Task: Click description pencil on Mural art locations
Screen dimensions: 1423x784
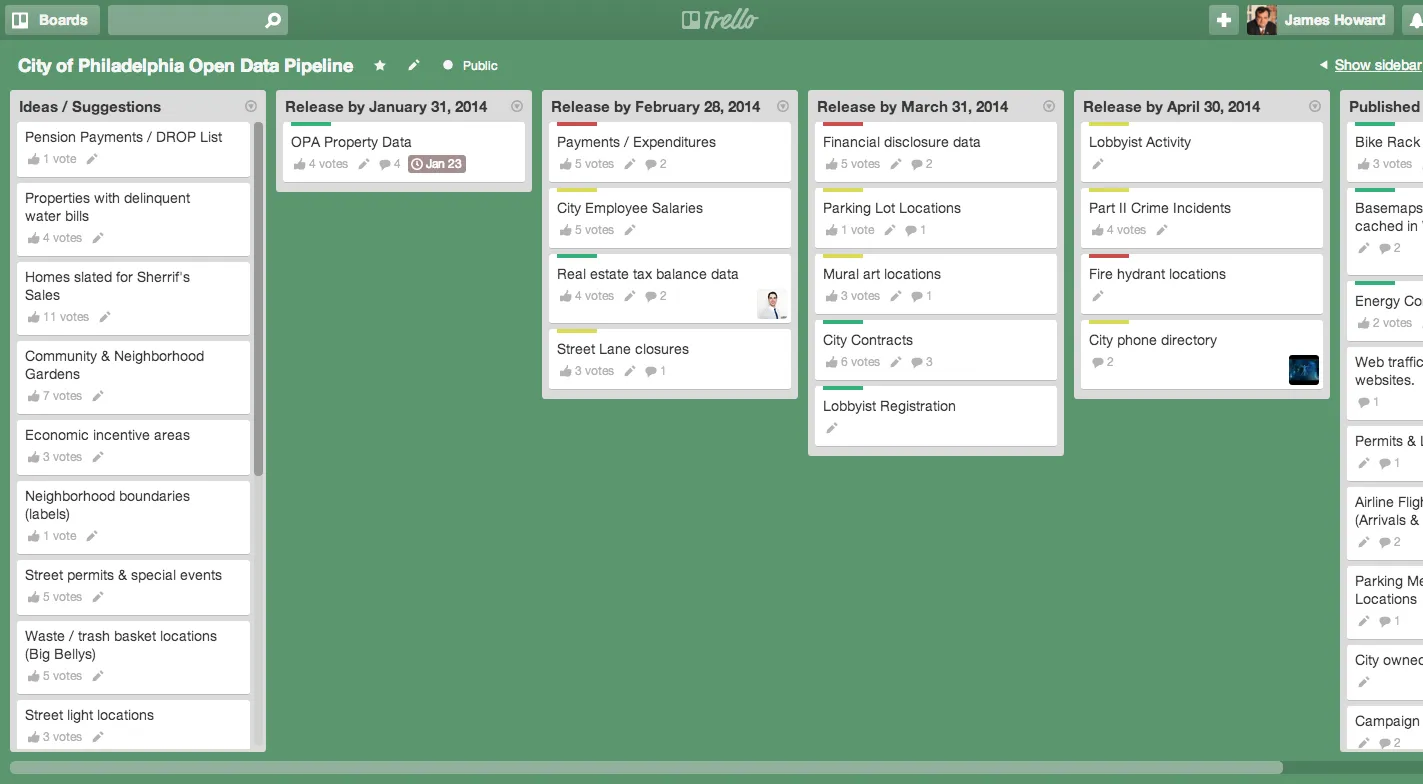Action: pyautogui.click(x=896, y=296)
